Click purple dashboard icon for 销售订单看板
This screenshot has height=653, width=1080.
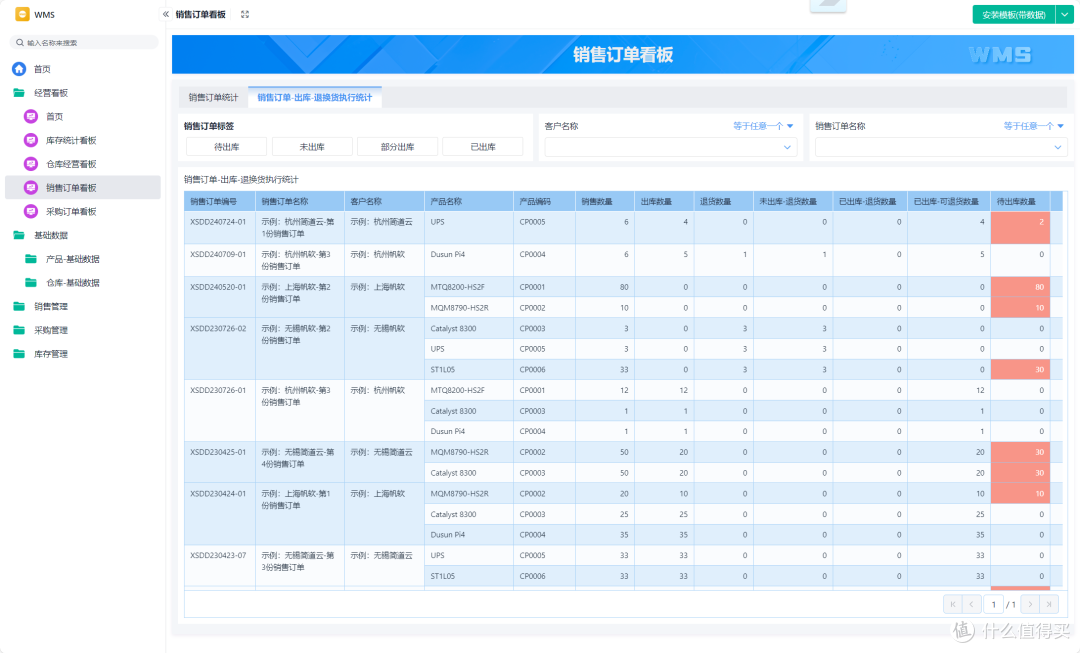(x=30, y=187)
